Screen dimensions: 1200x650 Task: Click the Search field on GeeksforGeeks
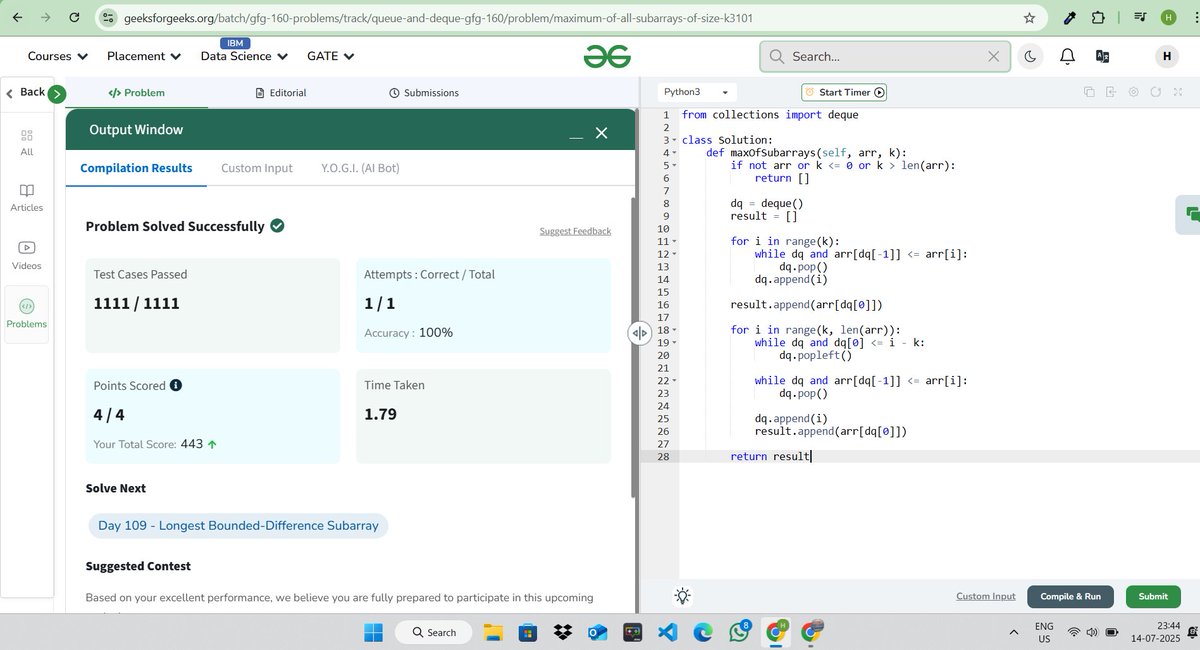point(884,57)
